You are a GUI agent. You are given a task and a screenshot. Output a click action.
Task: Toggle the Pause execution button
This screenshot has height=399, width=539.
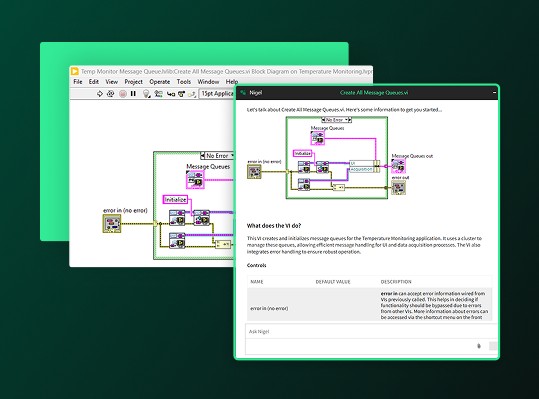133,93
